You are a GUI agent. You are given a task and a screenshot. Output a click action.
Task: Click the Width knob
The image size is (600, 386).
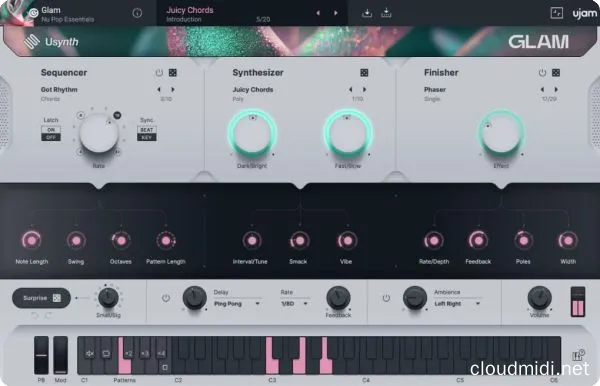point(568,241)
